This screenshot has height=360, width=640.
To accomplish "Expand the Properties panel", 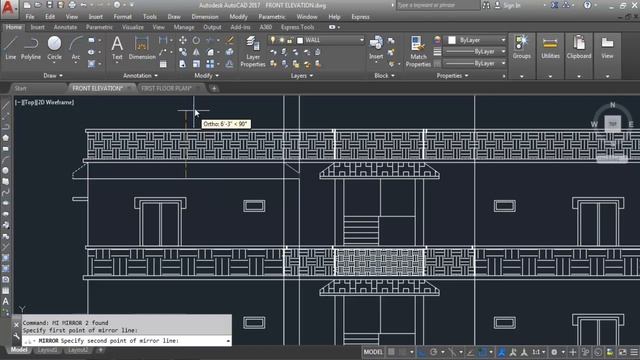I will pyautogui.click(x=452, y=76).
